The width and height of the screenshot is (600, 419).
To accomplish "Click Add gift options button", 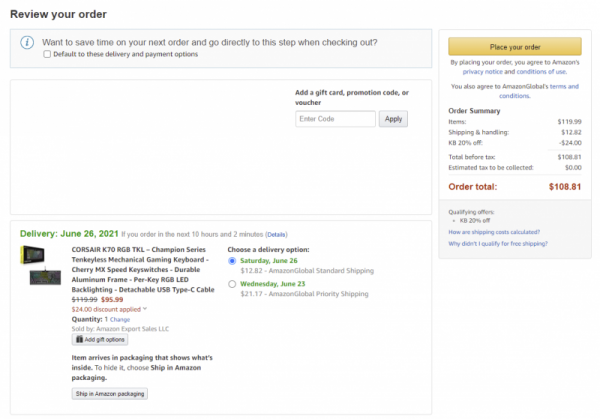I will click(100, 339).
